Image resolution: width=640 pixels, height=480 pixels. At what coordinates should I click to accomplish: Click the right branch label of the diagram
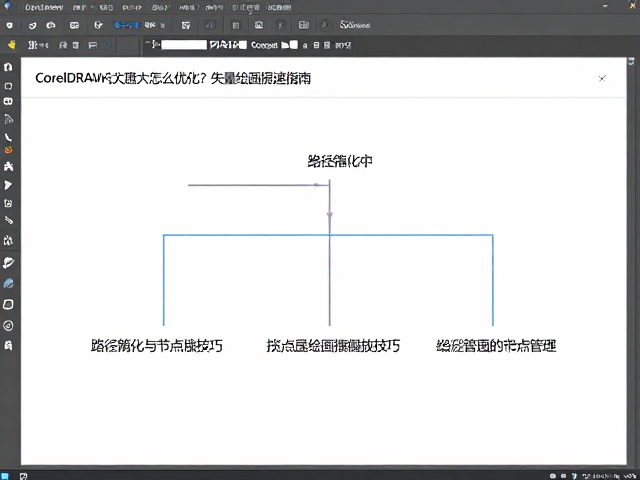496,346
